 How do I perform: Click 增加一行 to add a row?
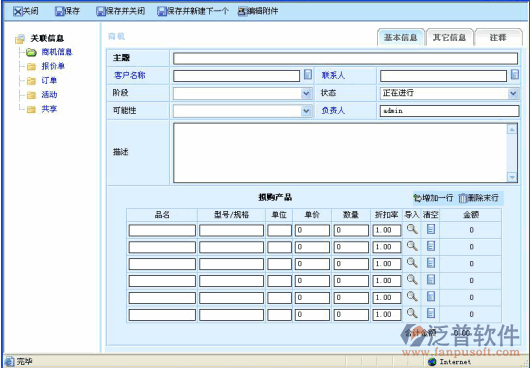point(433,198)
